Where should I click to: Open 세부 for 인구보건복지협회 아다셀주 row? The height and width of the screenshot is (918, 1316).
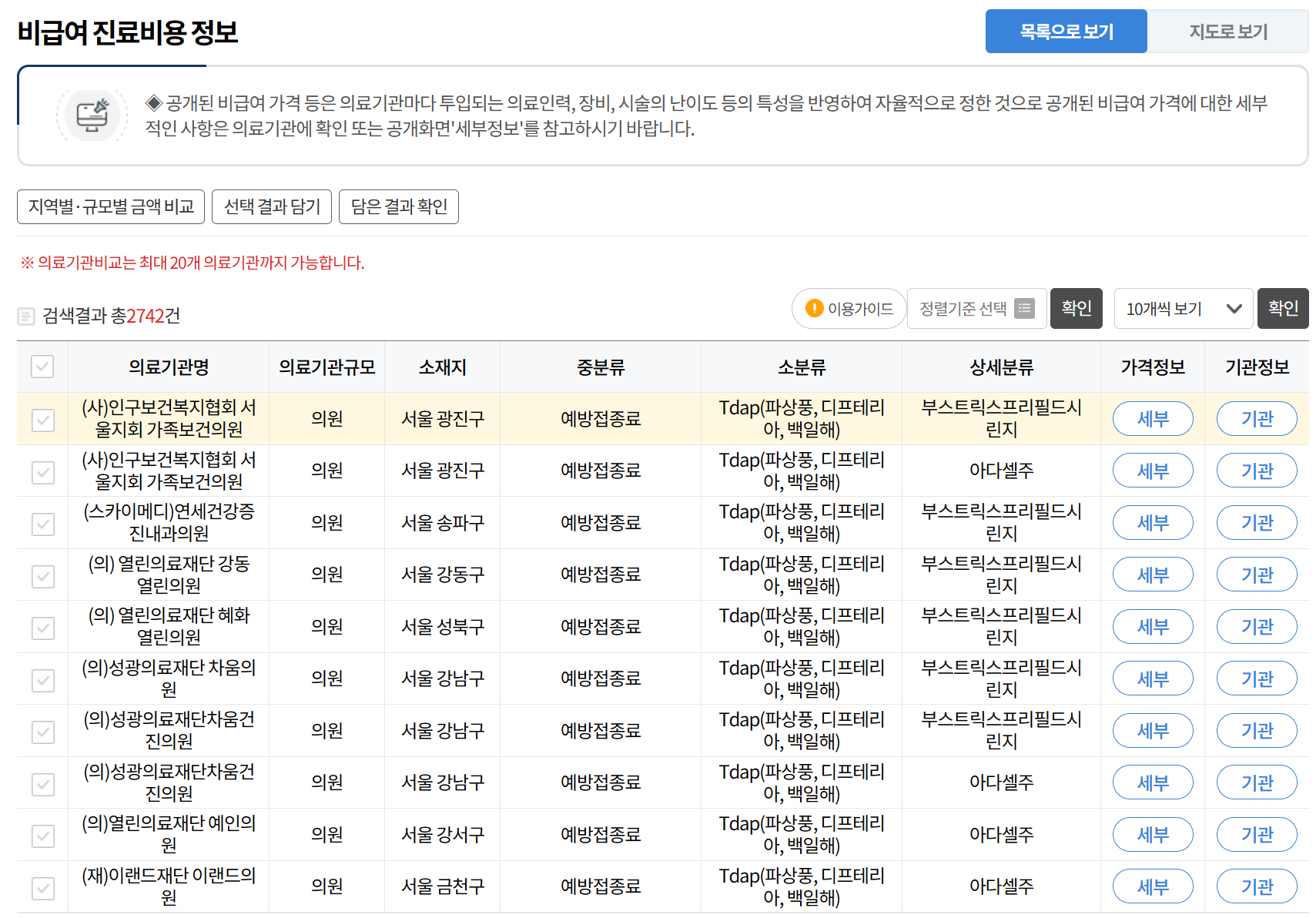tap(1153, 471)
